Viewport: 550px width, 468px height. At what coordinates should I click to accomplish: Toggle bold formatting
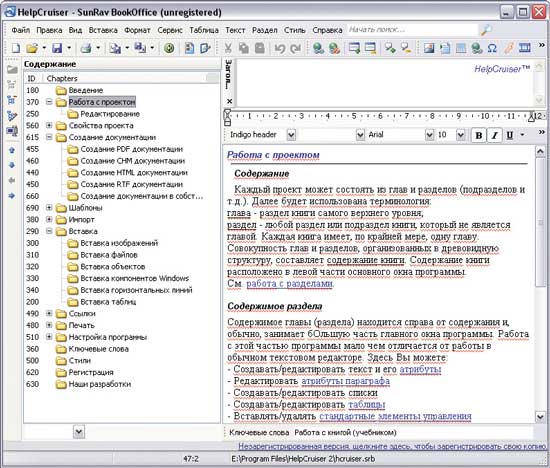pos(478,135)
